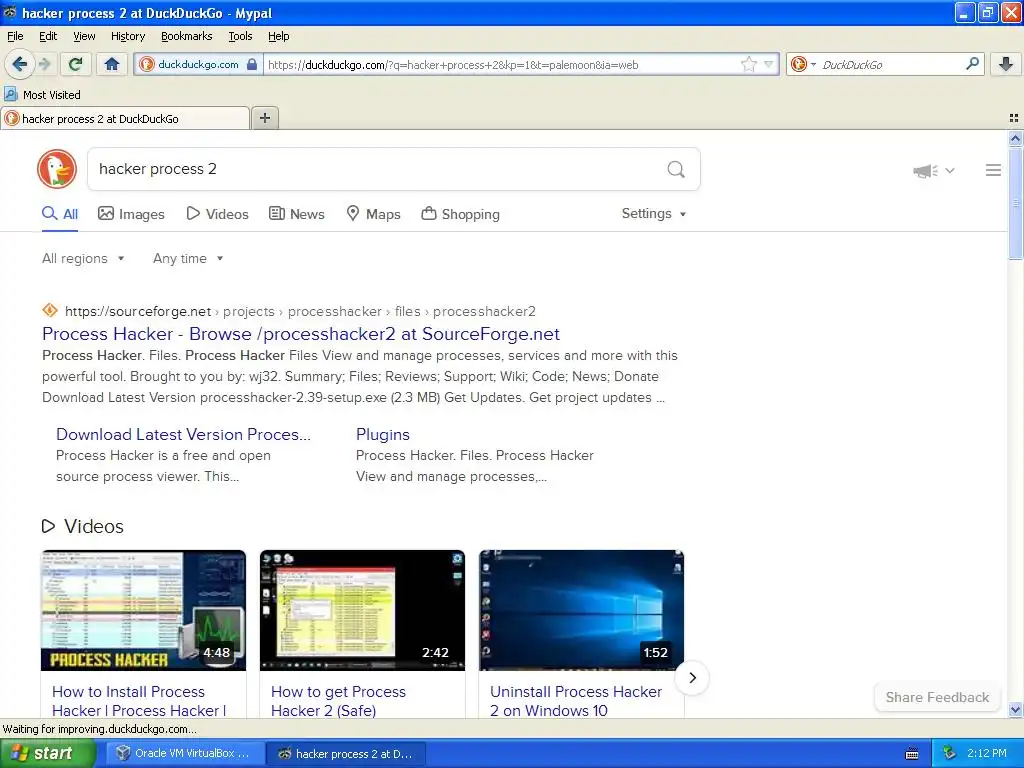The height and width of the screenshot is (768, 1024).
Task: Open 'How to Install Process Hacker' video title
Action: pos(139,701)
